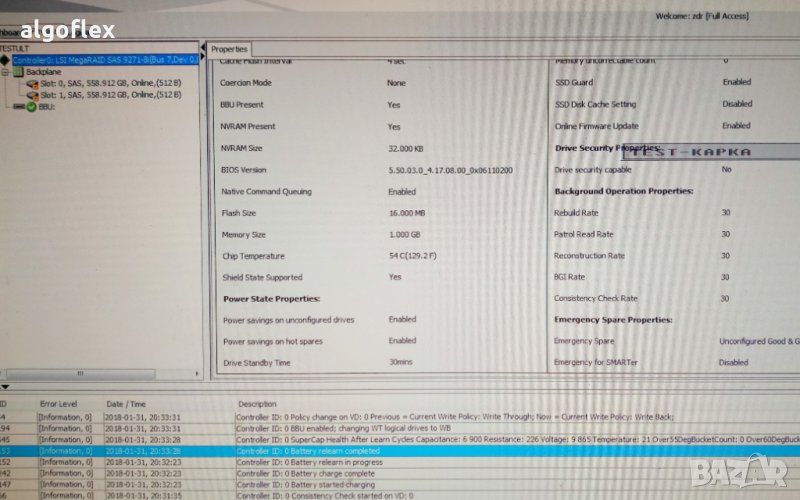Collapse the Backplane tree node
The image size is (800, 500).
6,72
